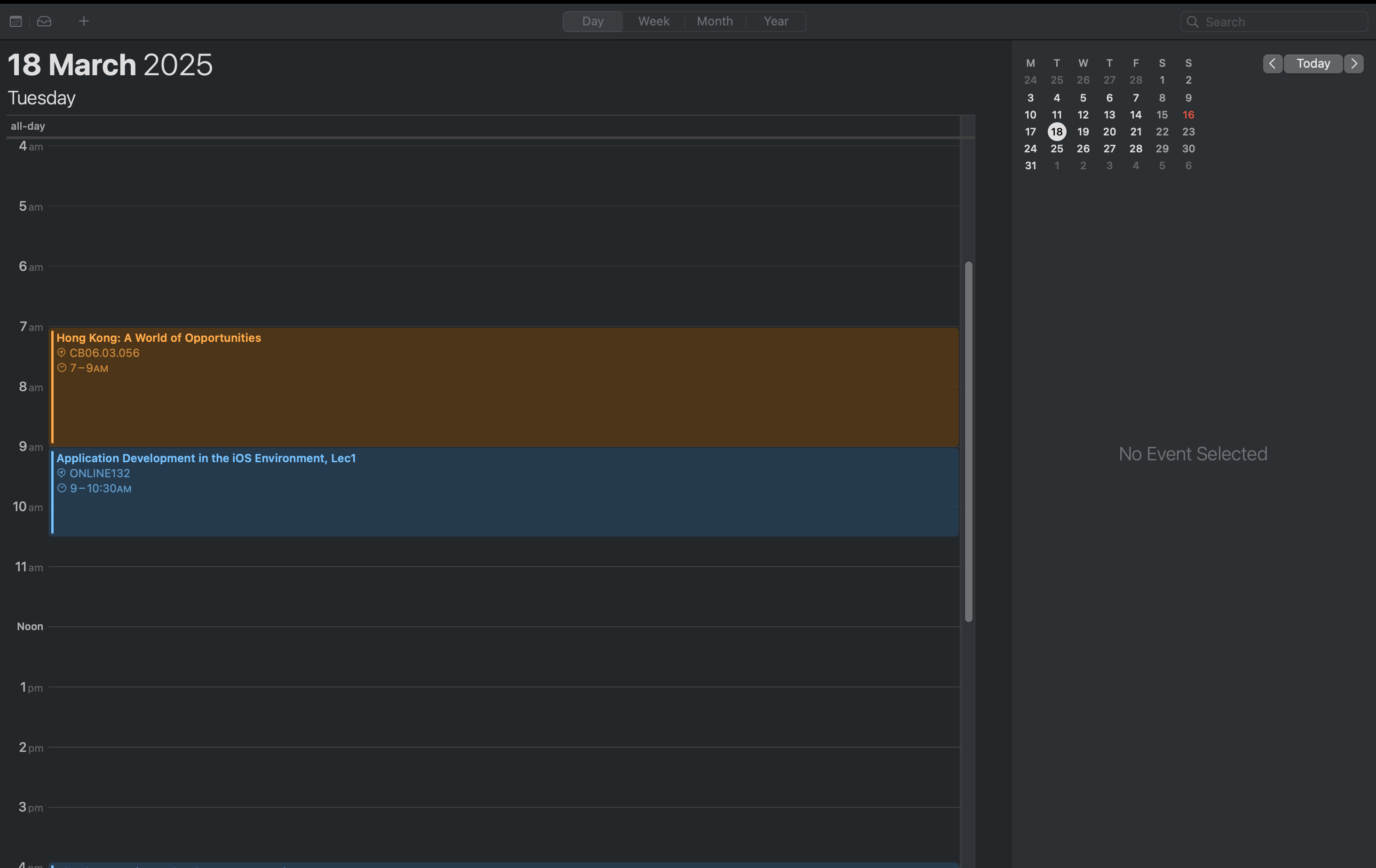
Task: Click the search magnifier icon
Action: (x=1192, y=22)
